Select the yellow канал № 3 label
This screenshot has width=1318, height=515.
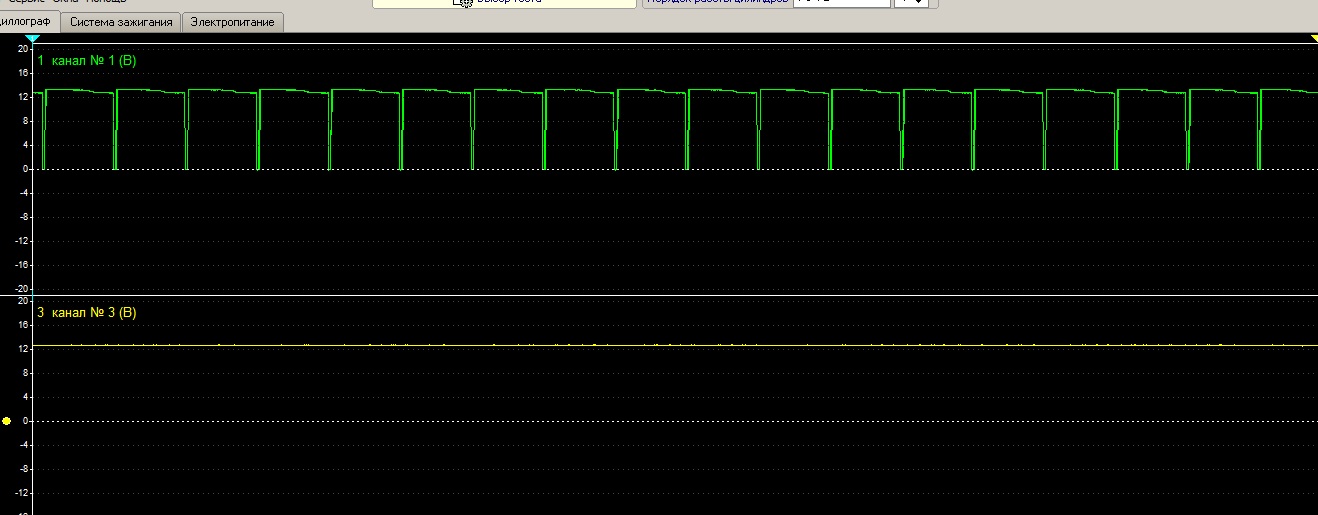point(86,313)
